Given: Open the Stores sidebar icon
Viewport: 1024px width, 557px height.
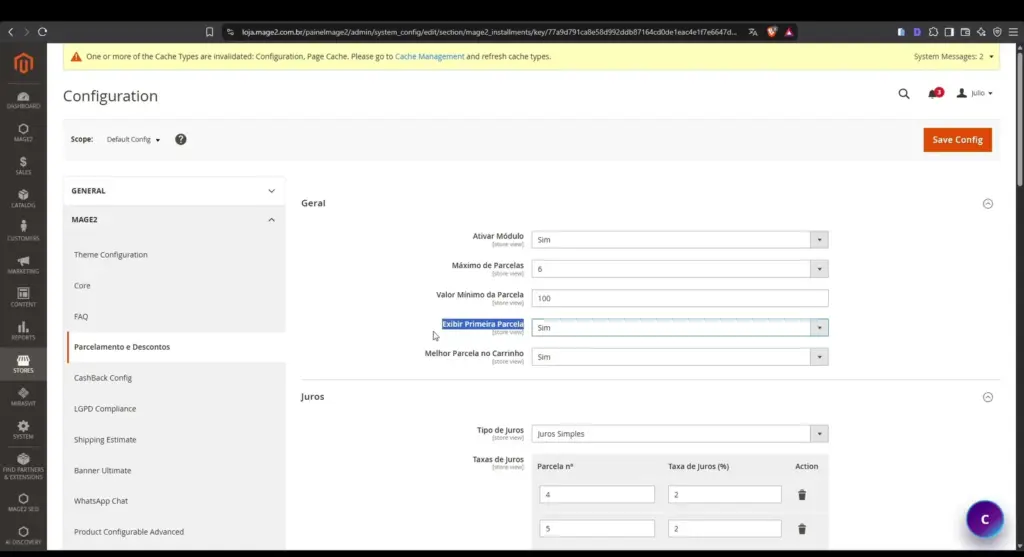Looking at the screenshot, I should tap(24, 364).
